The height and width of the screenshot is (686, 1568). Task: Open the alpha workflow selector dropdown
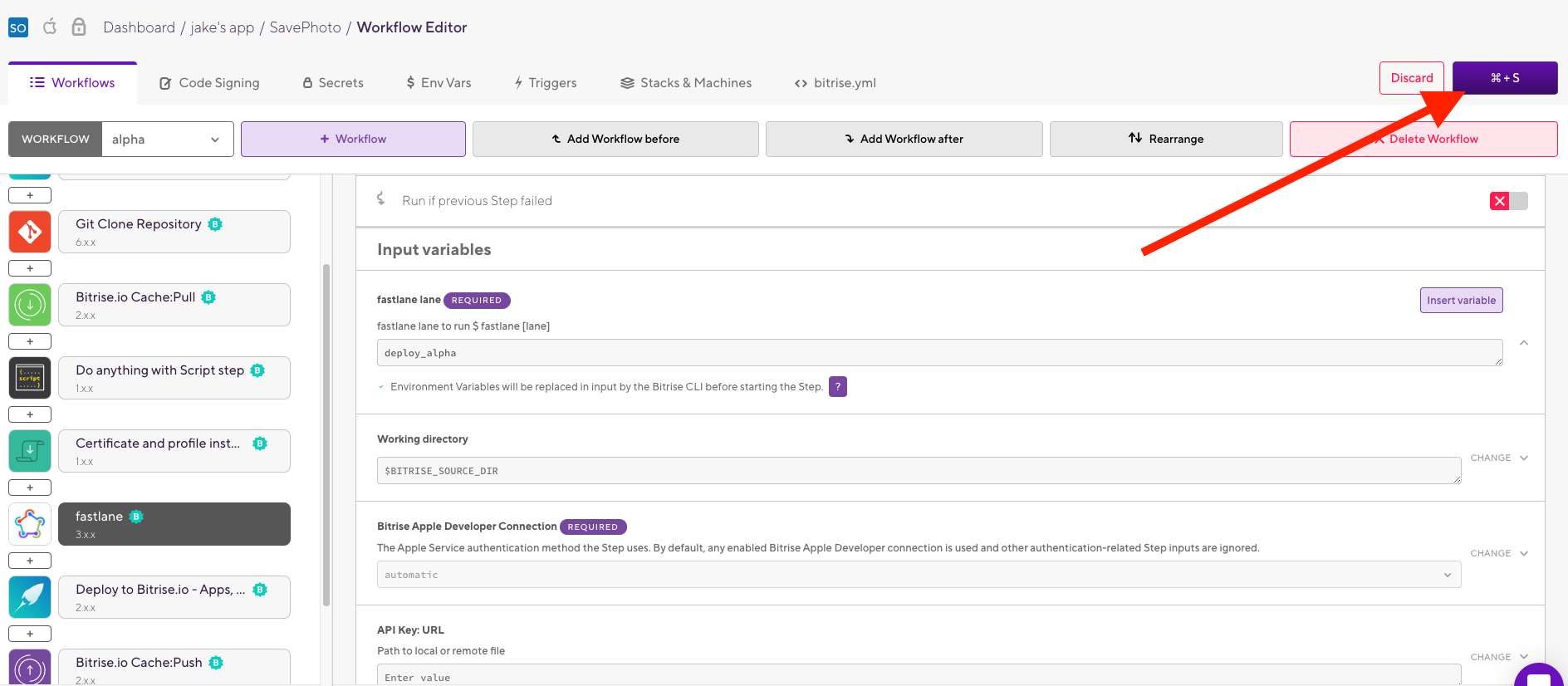pos(167,139)
